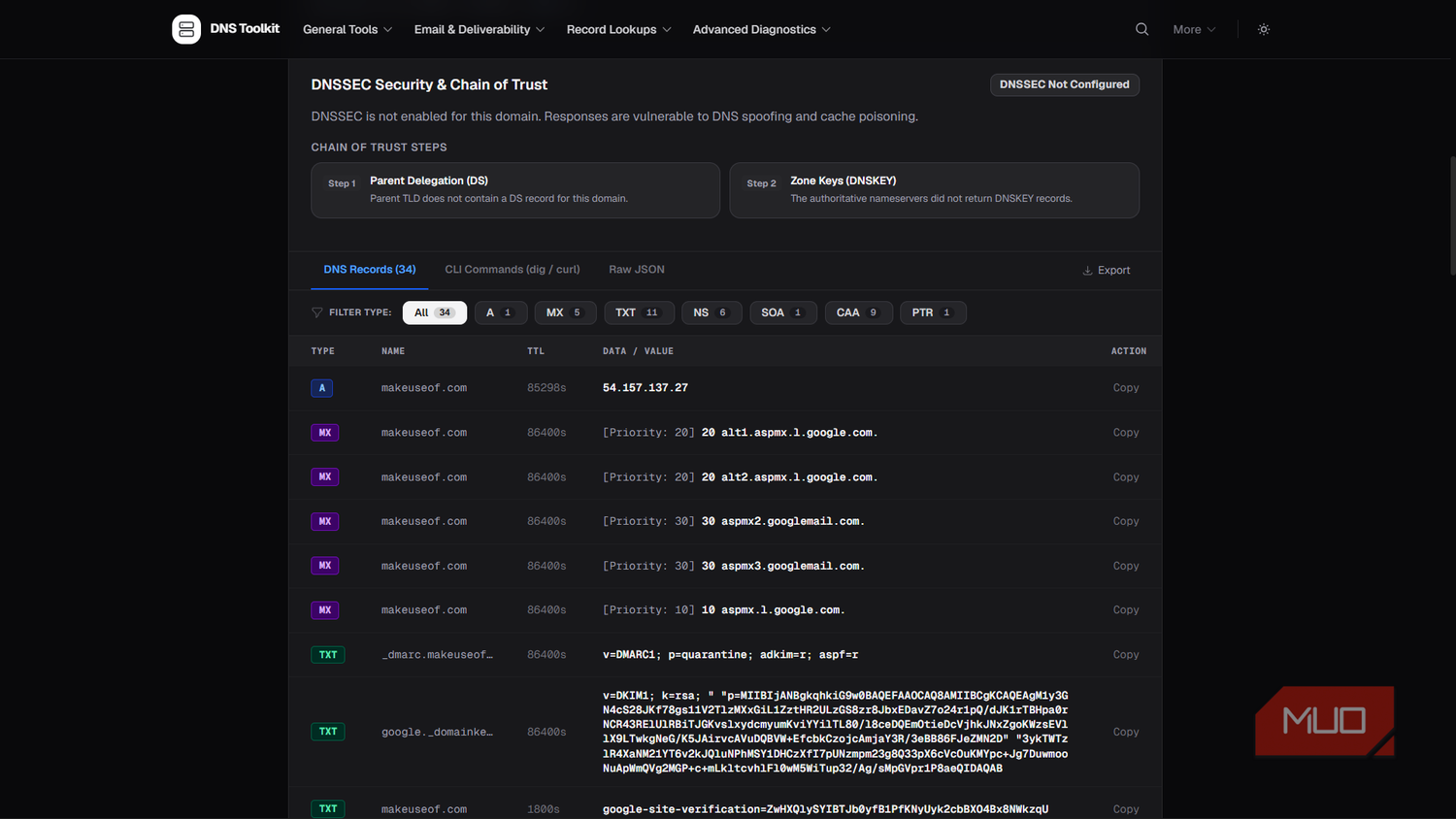1456x819 pixels.
Task: Open the CLI Commands (dig / curl) tab
Action: 513,270
